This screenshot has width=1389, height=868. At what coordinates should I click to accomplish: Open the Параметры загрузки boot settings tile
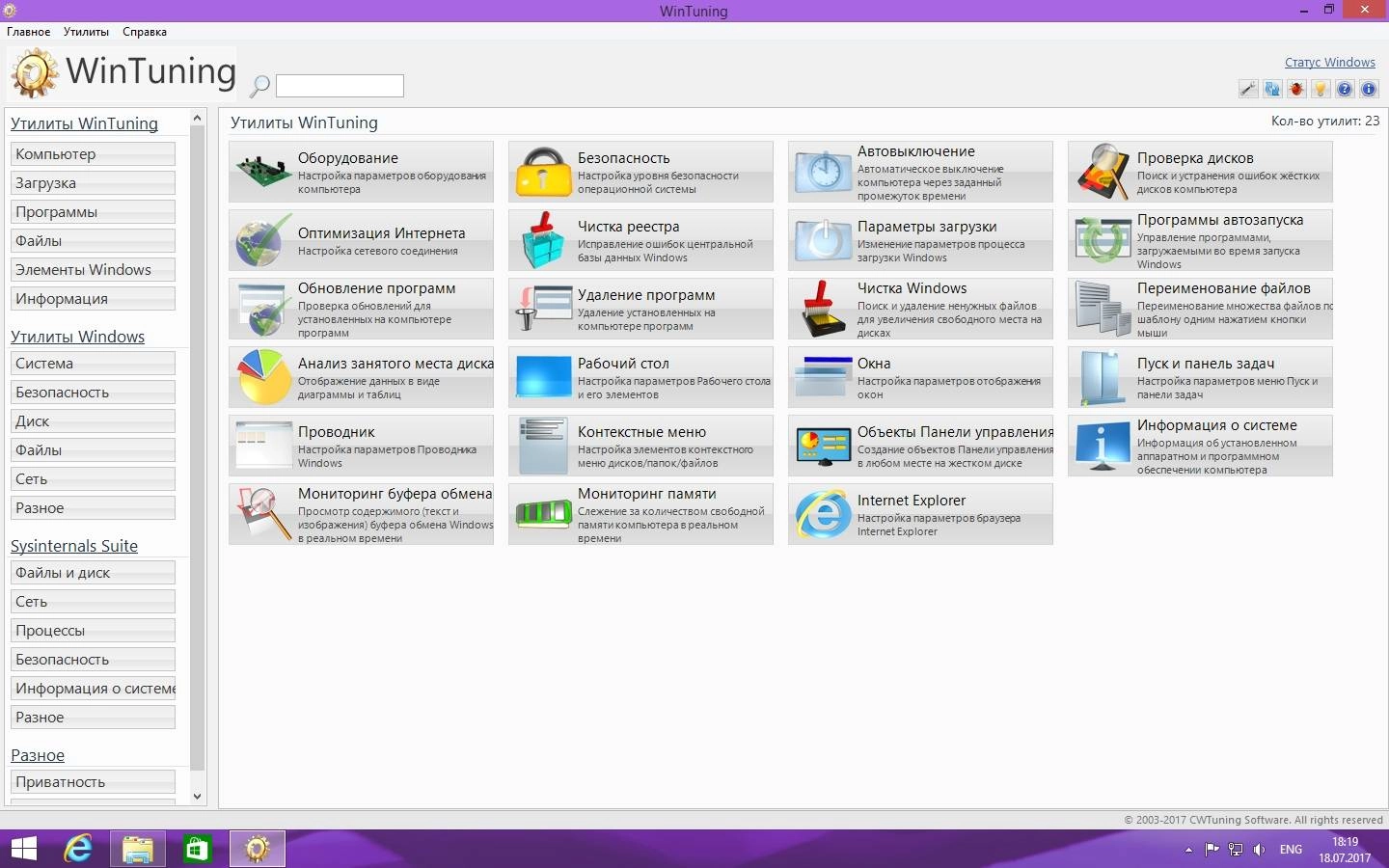[920, 240]
